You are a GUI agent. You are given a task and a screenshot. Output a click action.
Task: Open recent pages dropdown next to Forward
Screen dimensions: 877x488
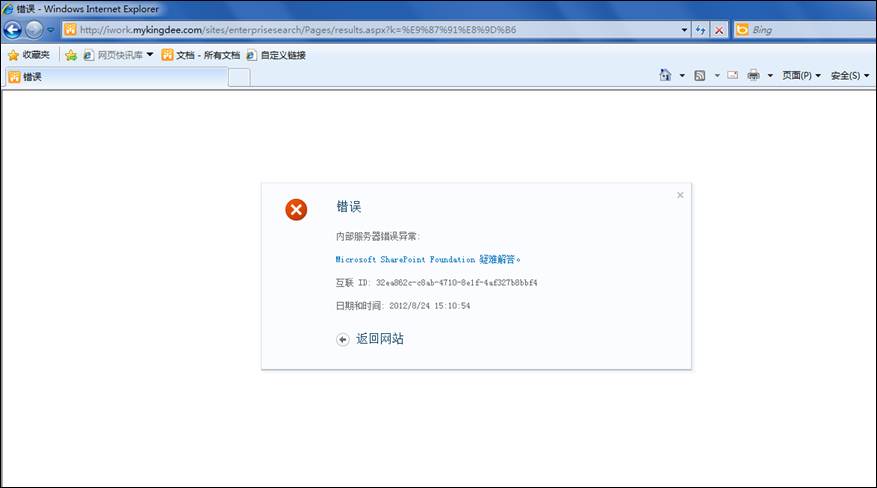[50, 30]
